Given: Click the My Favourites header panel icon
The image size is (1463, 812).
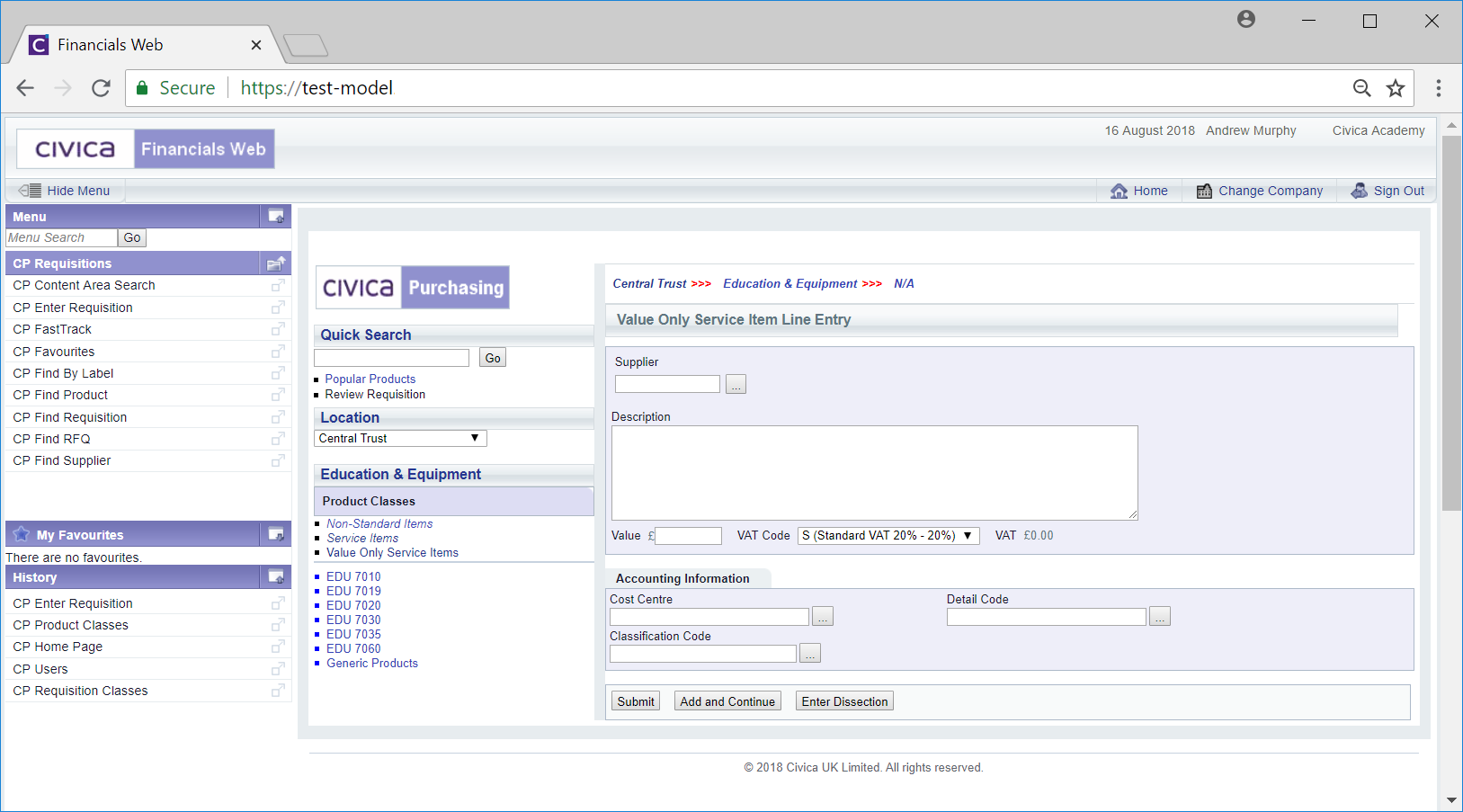Looking at the screenshot, I should coord(276,534).
